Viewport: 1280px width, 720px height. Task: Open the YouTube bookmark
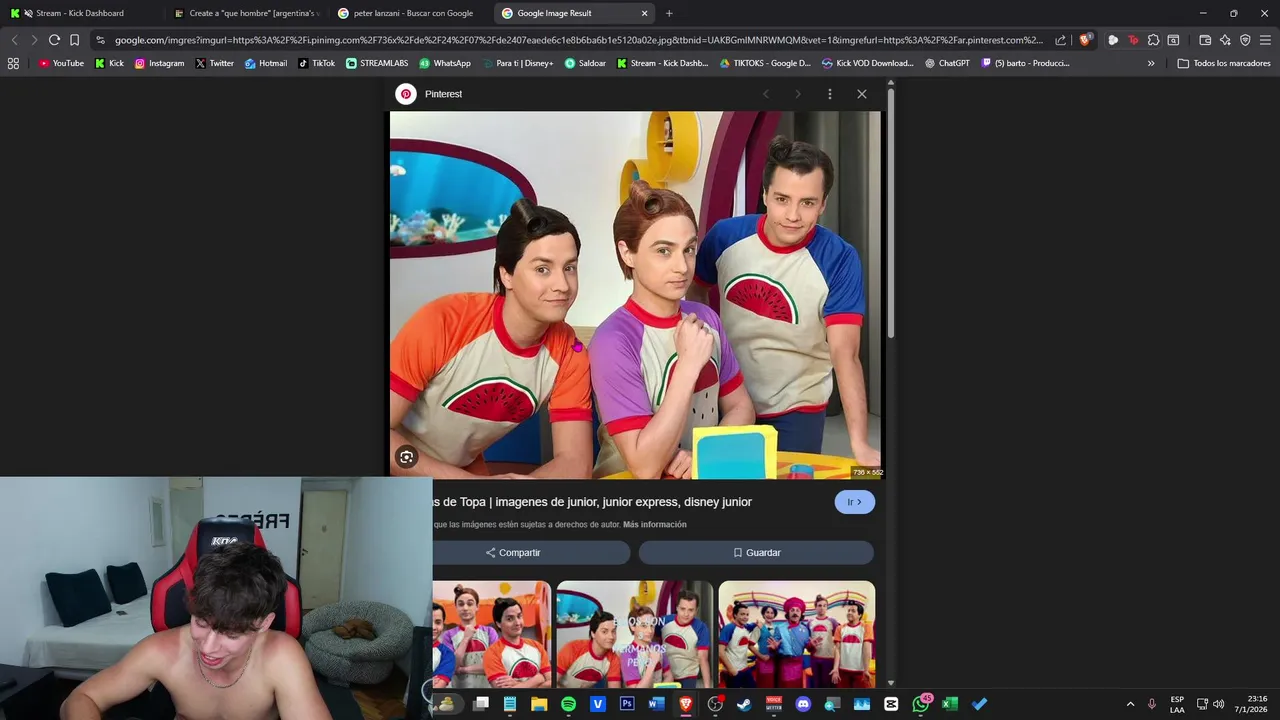[x=61, y=63]
